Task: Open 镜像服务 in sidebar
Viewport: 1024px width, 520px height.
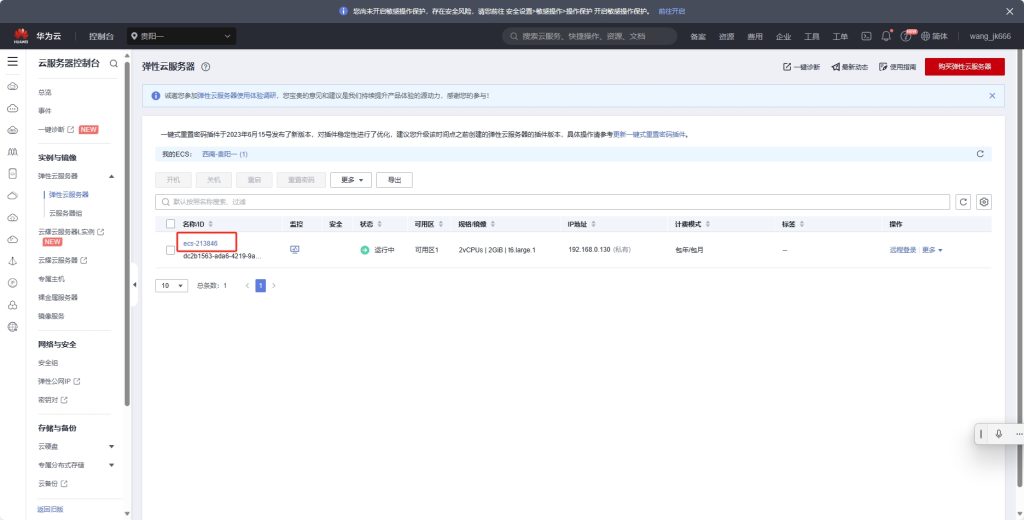Action: tap(51, 316)
